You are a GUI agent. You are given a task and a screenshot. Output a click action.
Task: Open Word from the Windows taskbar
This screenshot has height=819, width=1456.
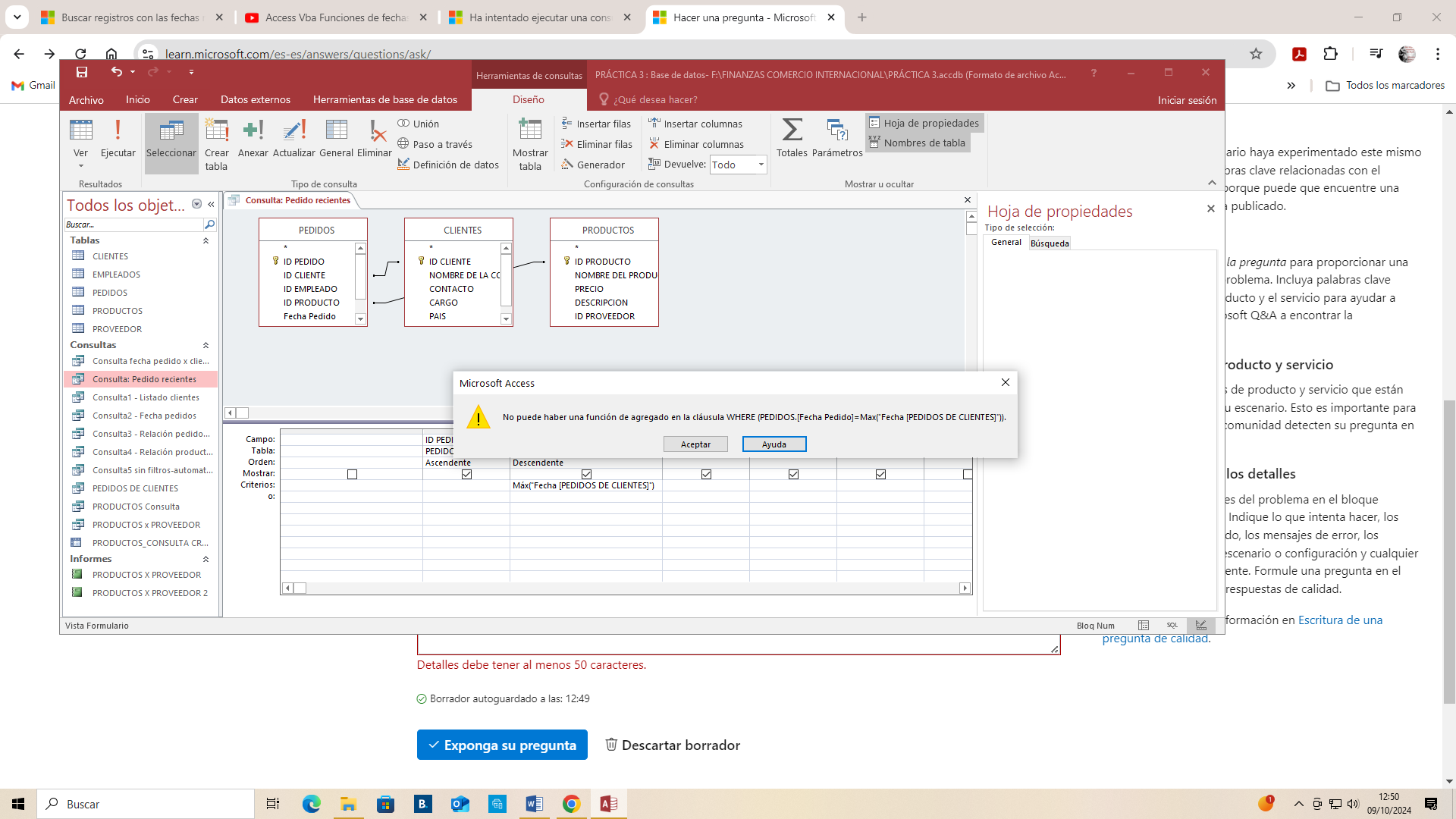534,804
